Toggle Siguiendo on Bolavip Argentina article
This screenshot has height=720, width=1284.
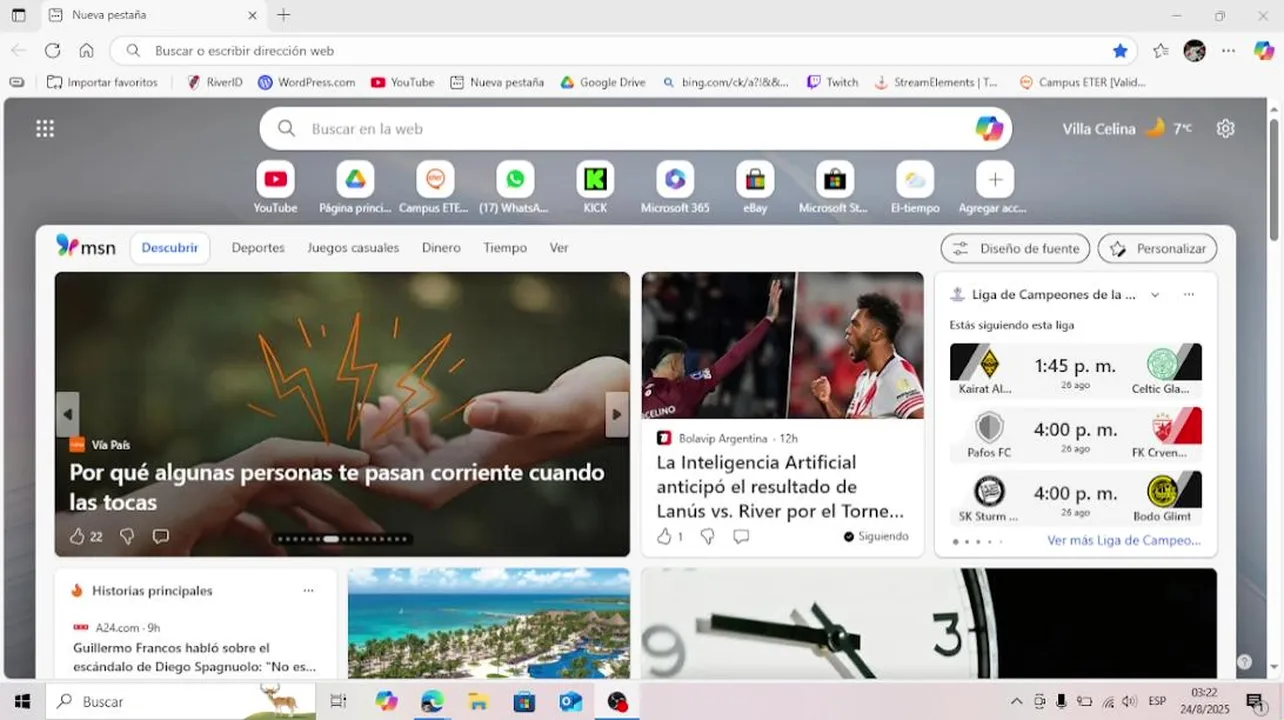(876, 536)
